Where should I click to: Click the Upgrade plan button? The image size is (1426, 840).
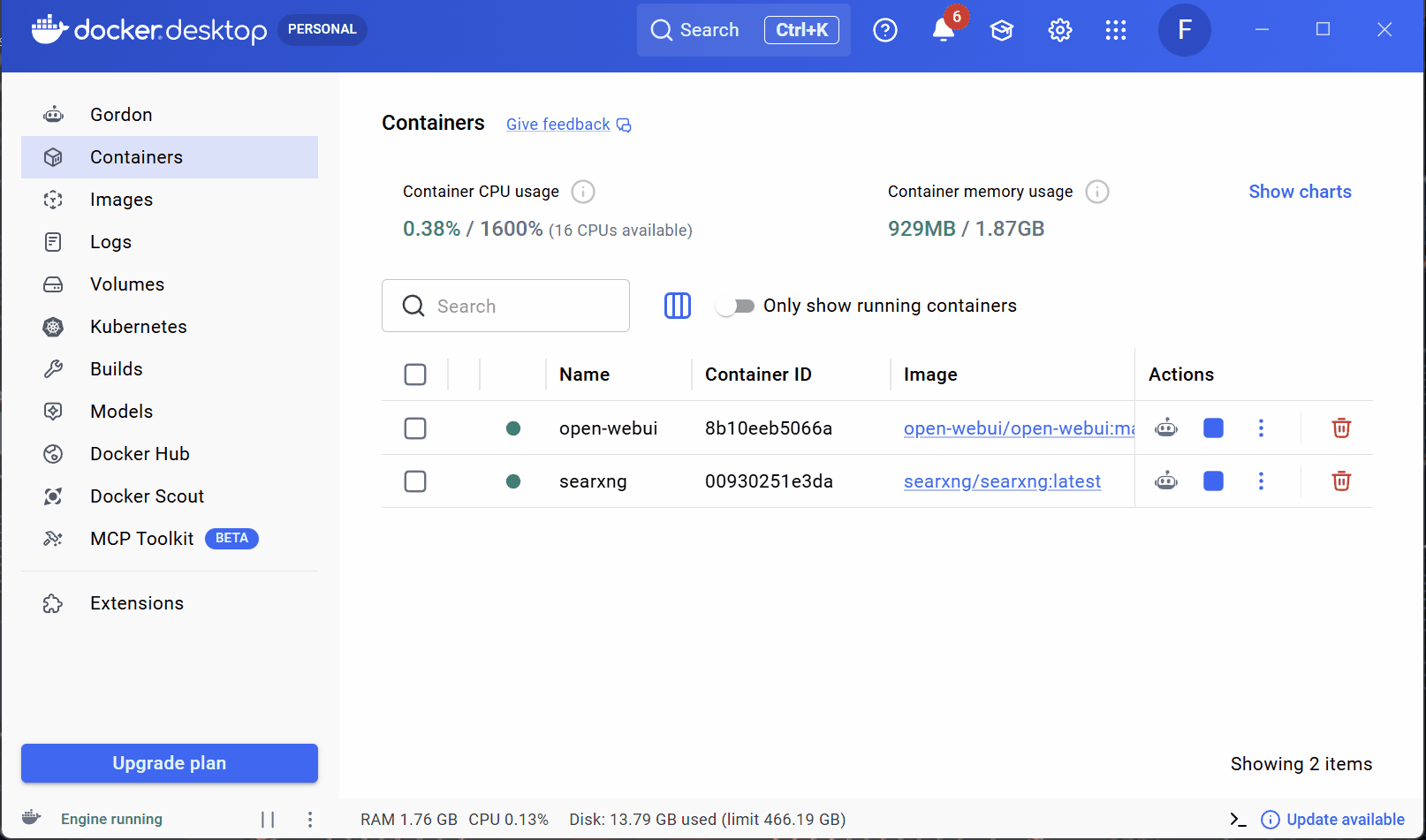point(170,763)
